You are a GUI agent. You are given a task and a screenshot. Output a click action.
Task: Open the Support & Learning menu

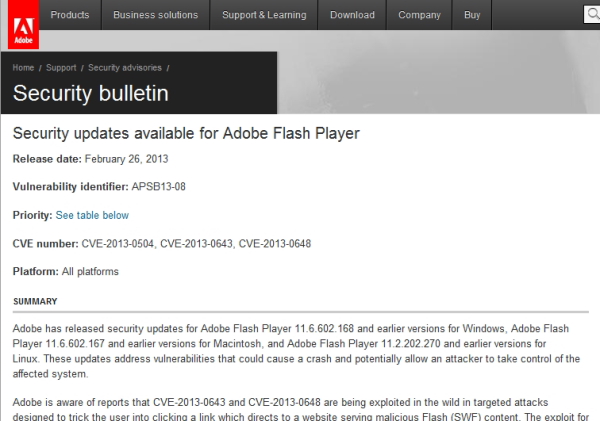[265, 16]
